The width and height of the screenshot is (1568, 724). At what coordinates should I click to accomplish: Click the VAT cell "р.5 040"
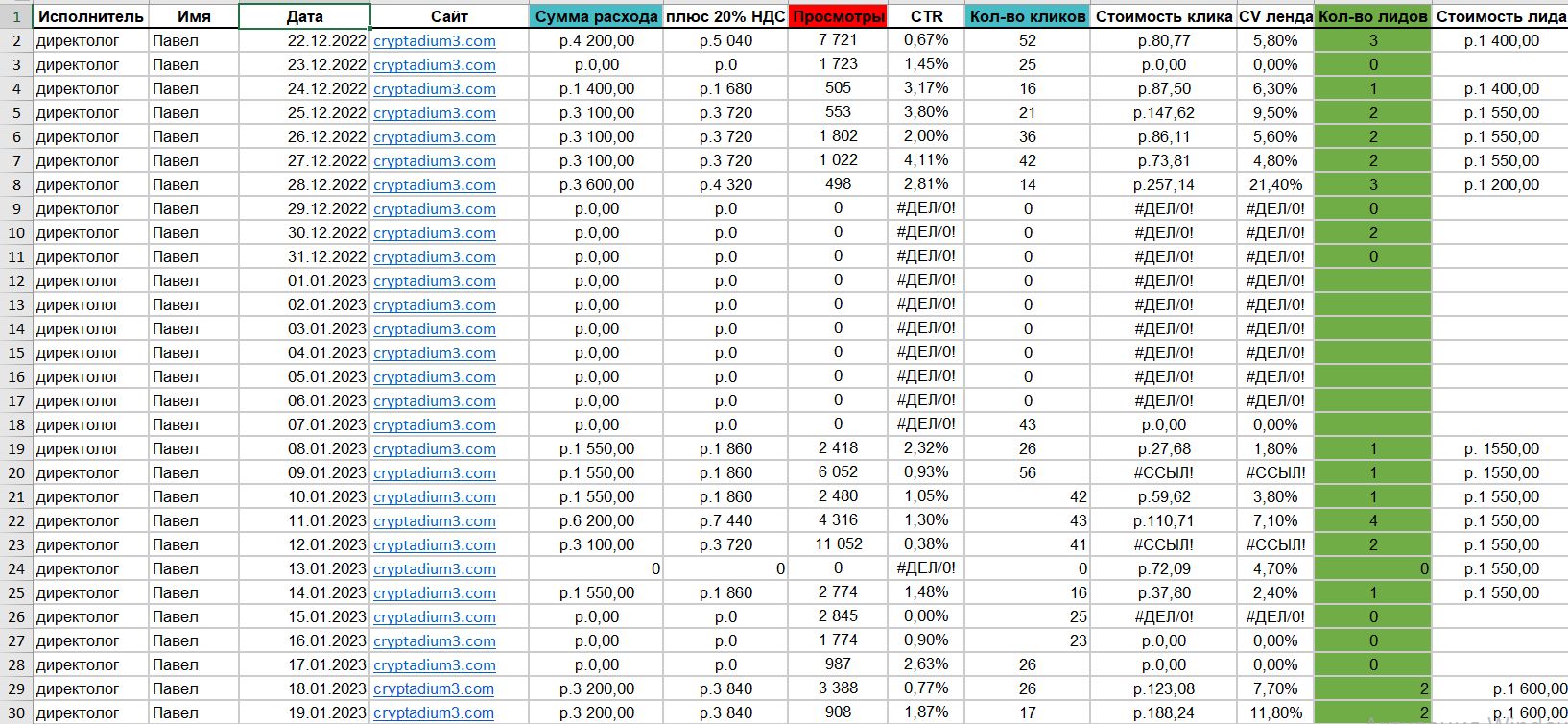click(725, 40)
